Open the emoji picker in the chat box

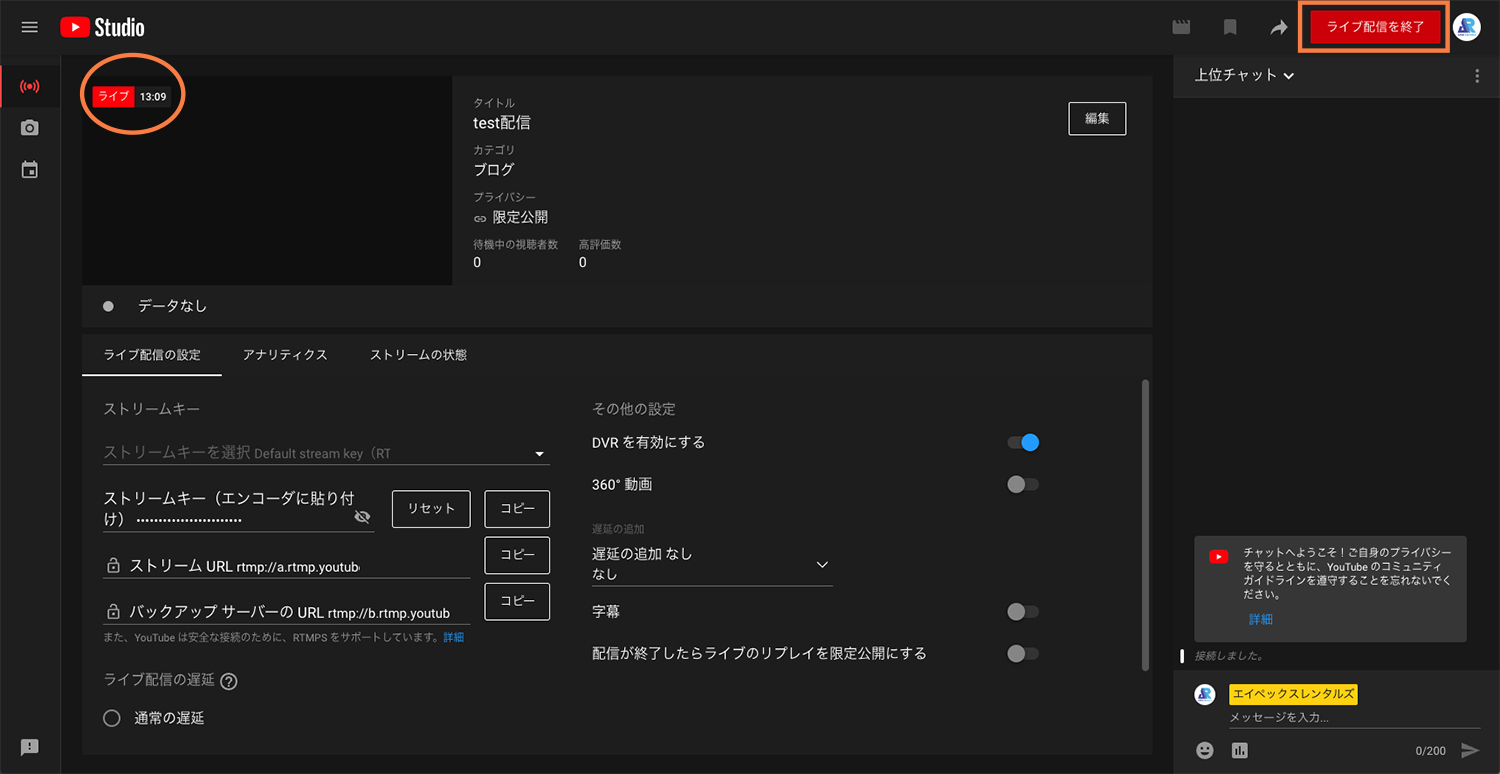pyautogui.click(x=1205, y=749)
